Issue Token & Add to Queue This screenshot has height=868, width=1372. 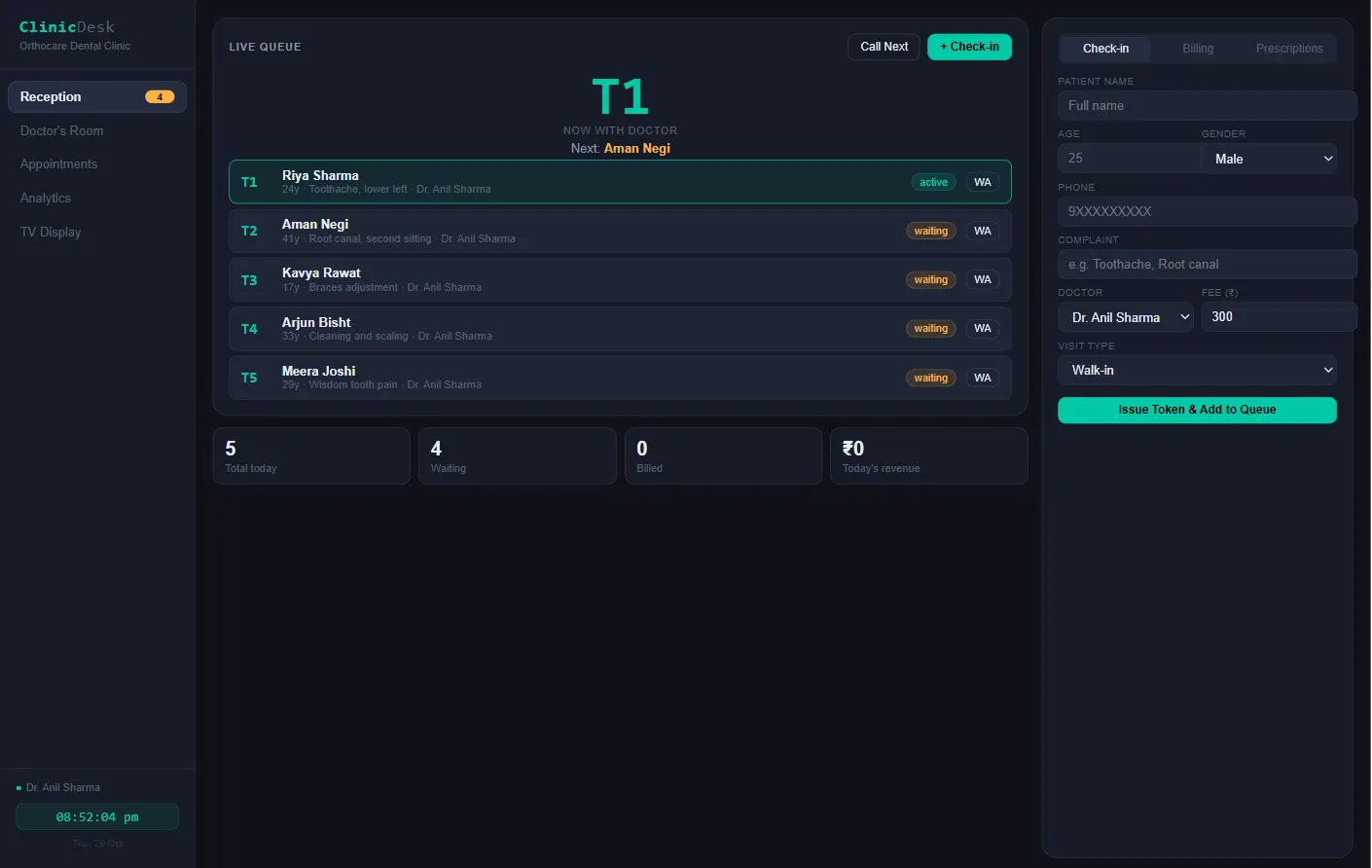pos(1197,410)
